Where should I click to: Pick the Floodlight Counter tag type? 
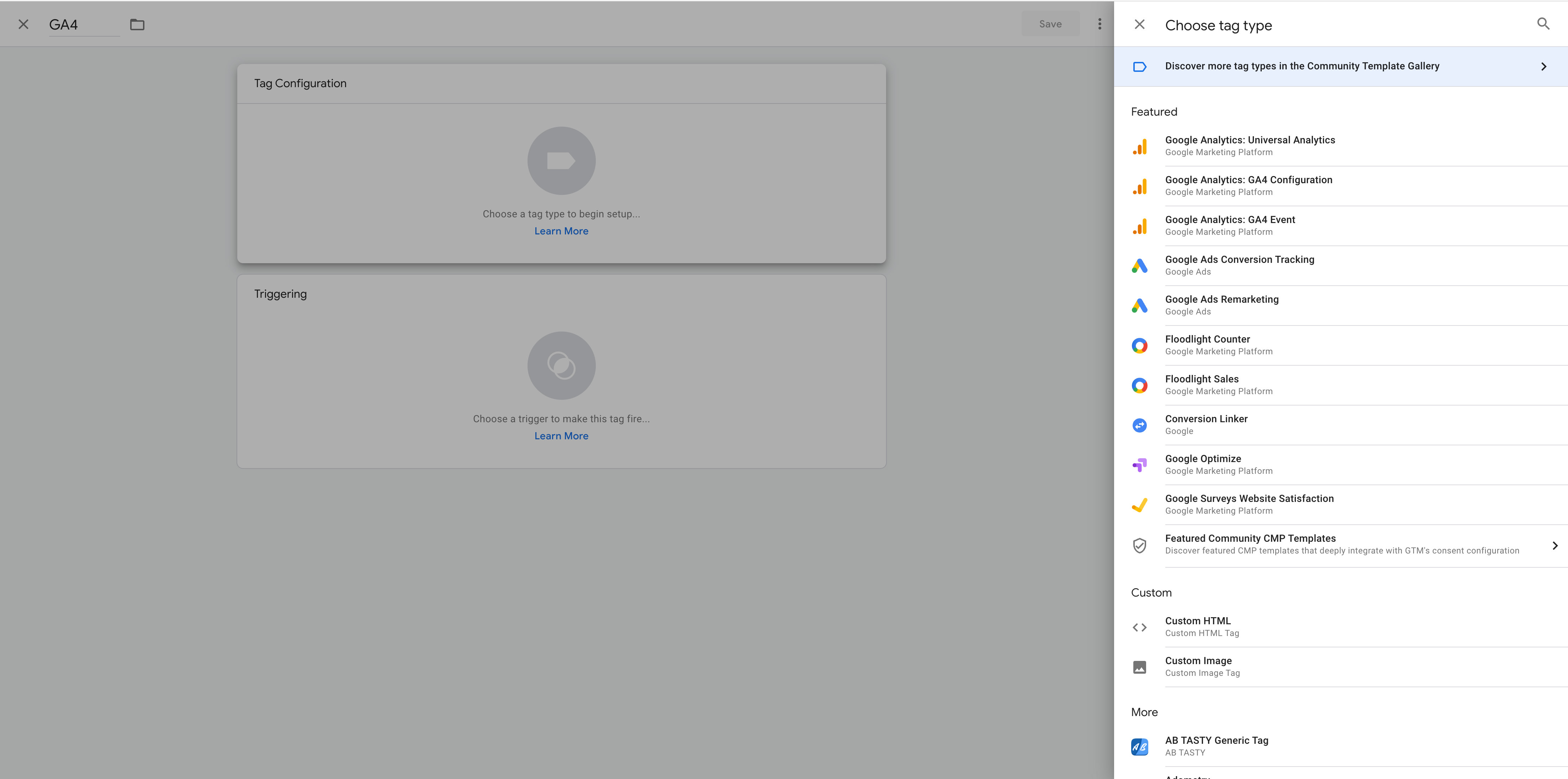1341,346
